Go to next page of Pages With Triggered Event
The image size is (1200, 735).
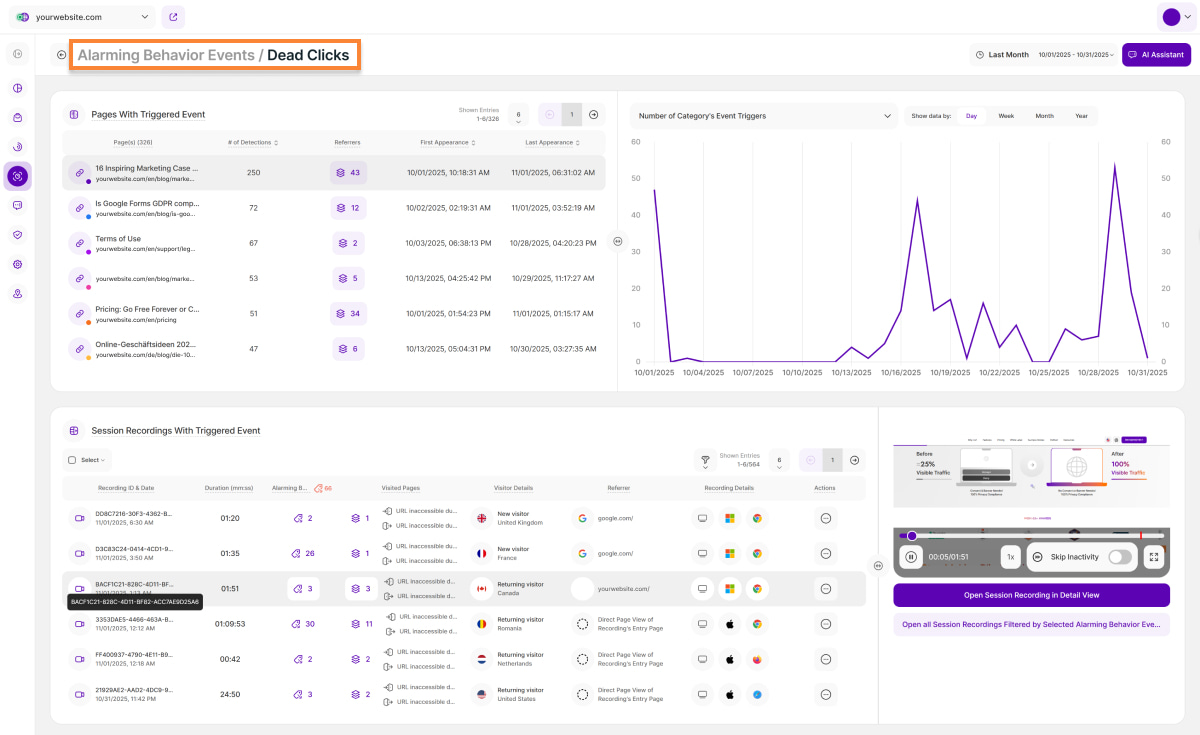tap(593, 115)
